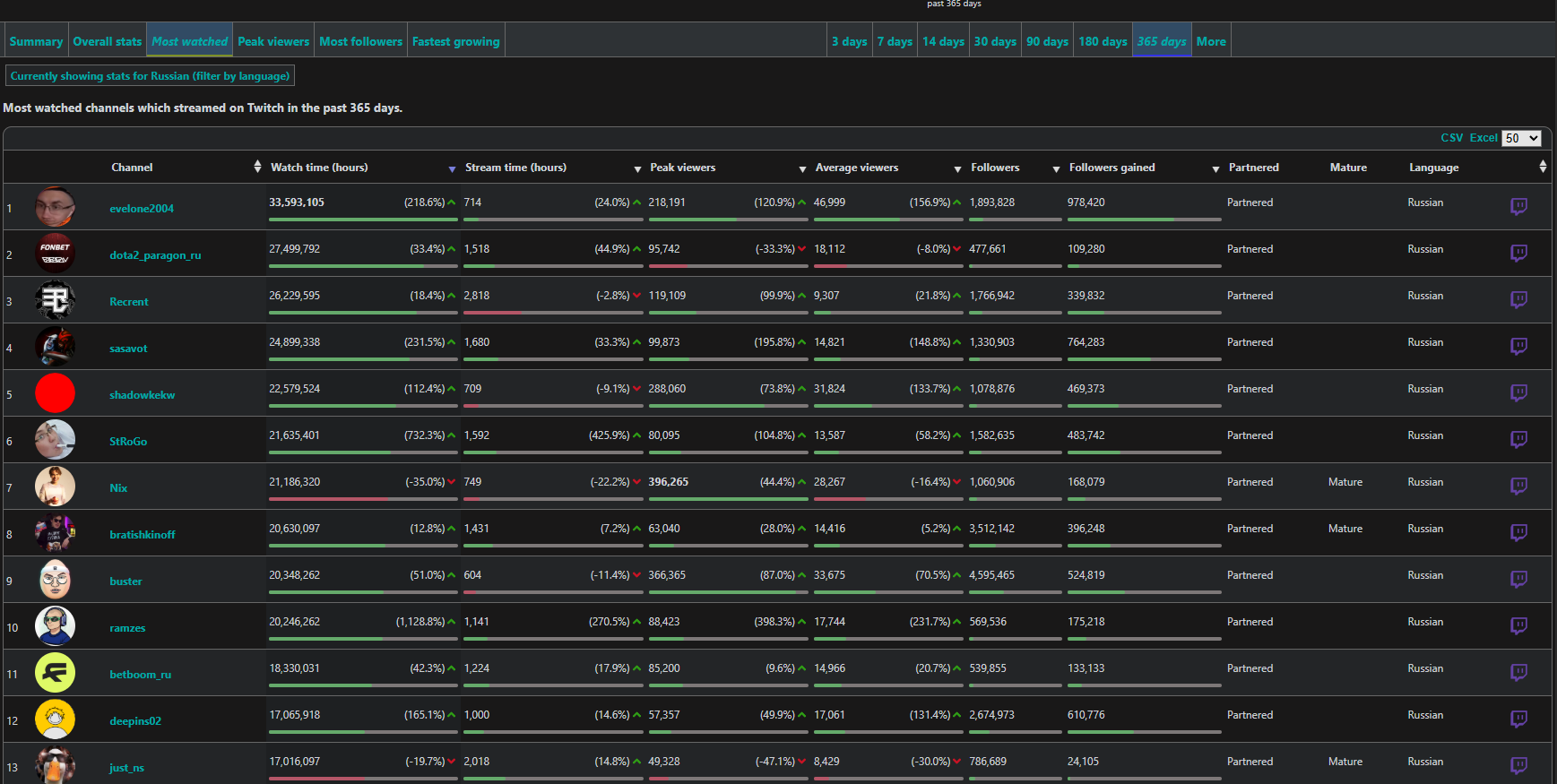Sort by Language column sort arrows
The width and height of the screenshot is (1557, 784).
1542,167
